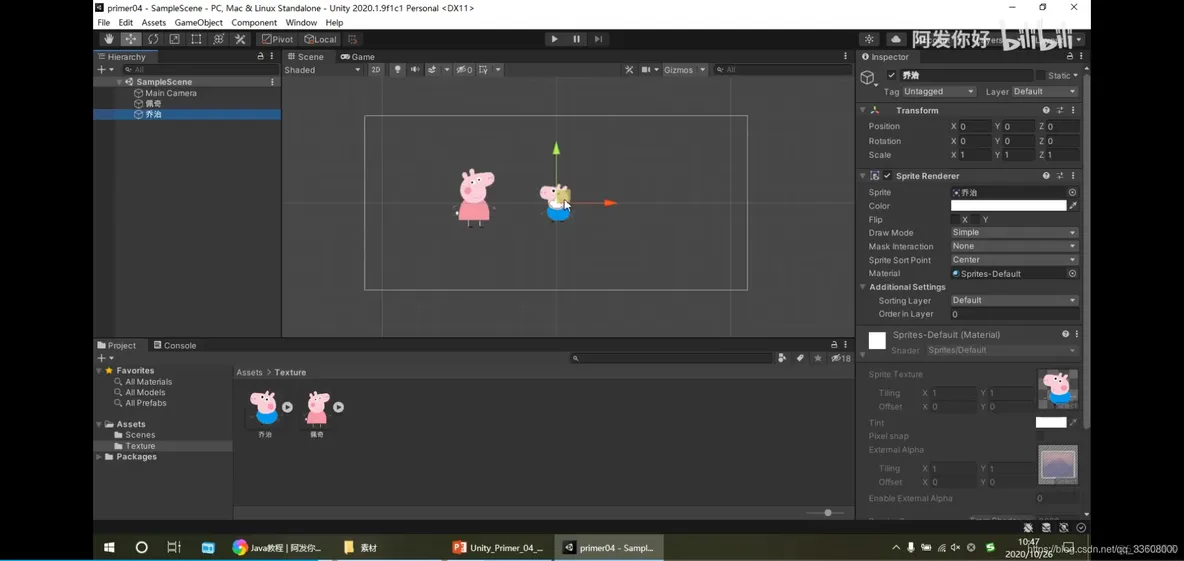Screen dimensions: 1184x561
Task: Toggle Local handle rotation
Action: click(320, 39)
